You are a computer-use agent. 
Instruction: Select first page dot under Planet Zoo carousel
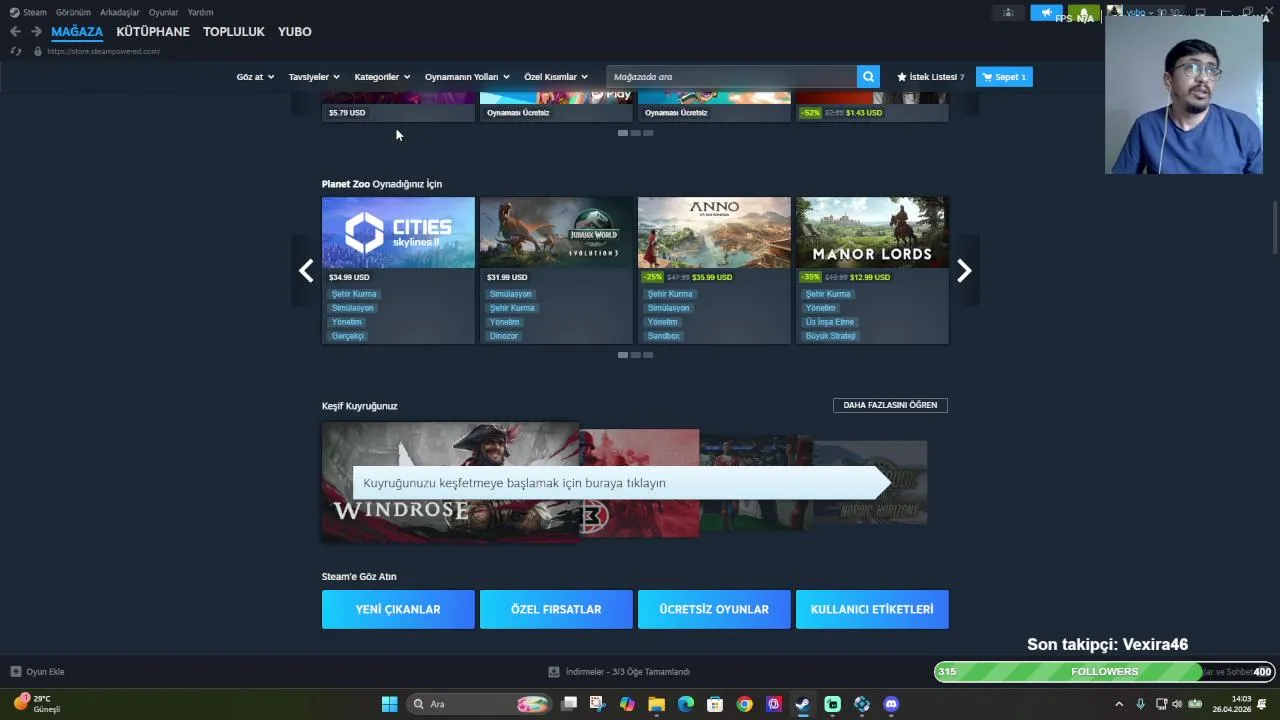(623, 355)
